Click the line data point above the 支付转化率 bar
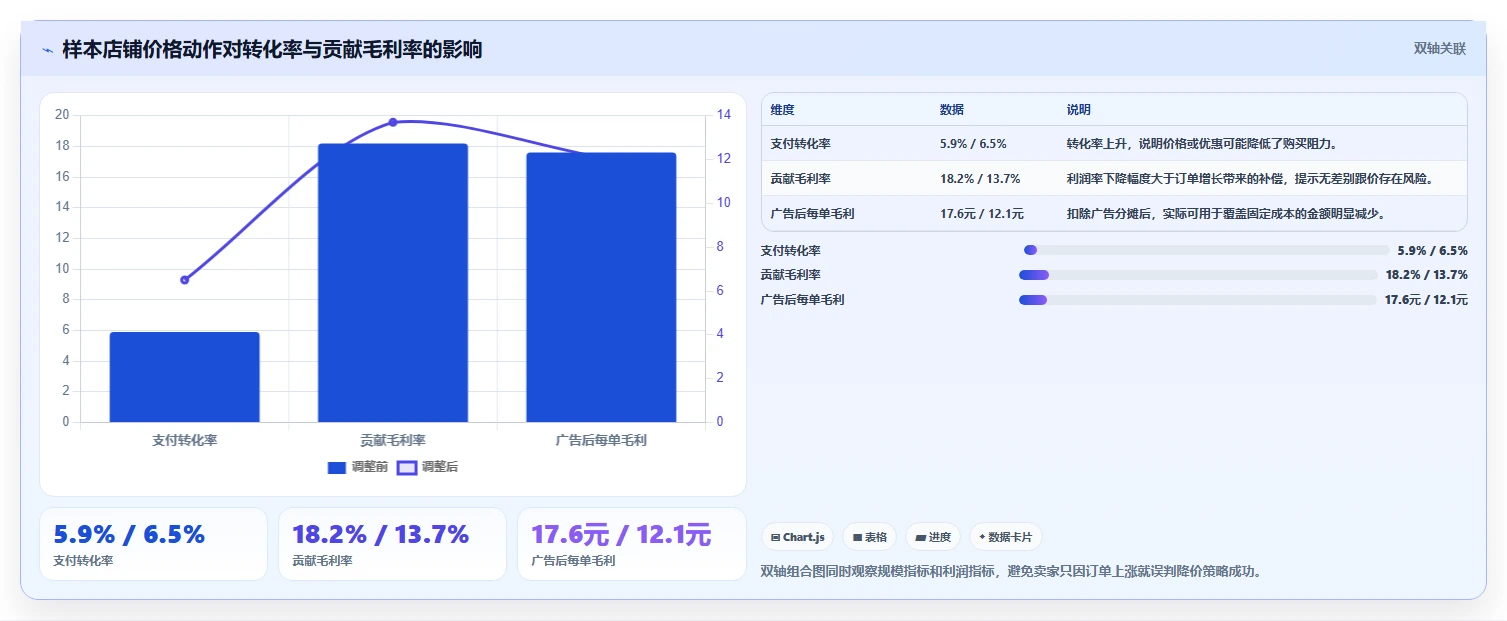1507x621 pixels. pyautogui.click(x=184, y=280)
